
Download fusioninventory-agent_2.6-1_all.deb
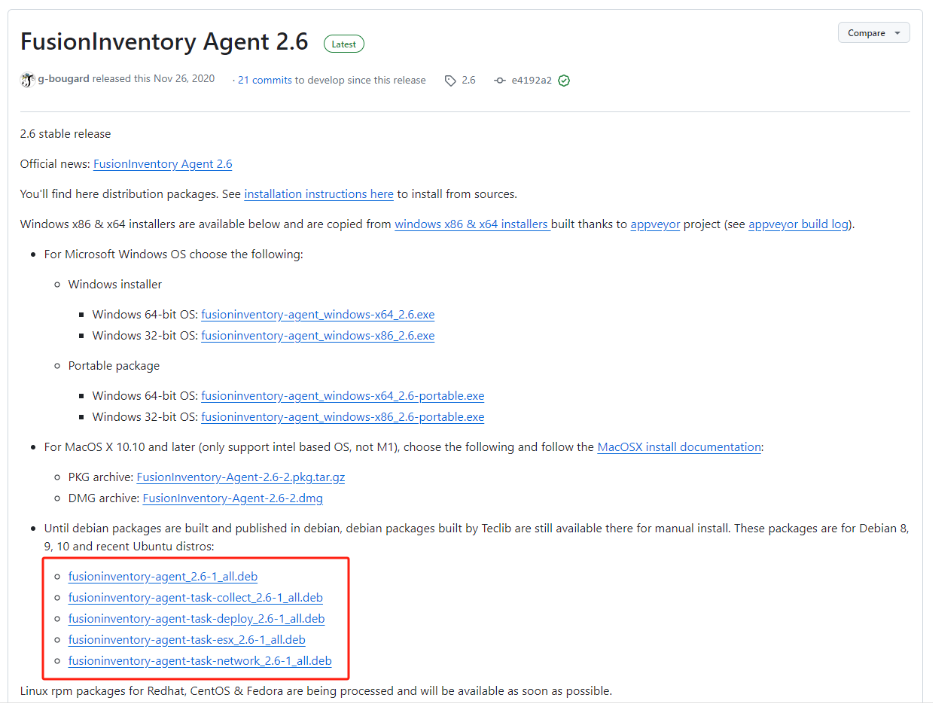coord(163,577)
